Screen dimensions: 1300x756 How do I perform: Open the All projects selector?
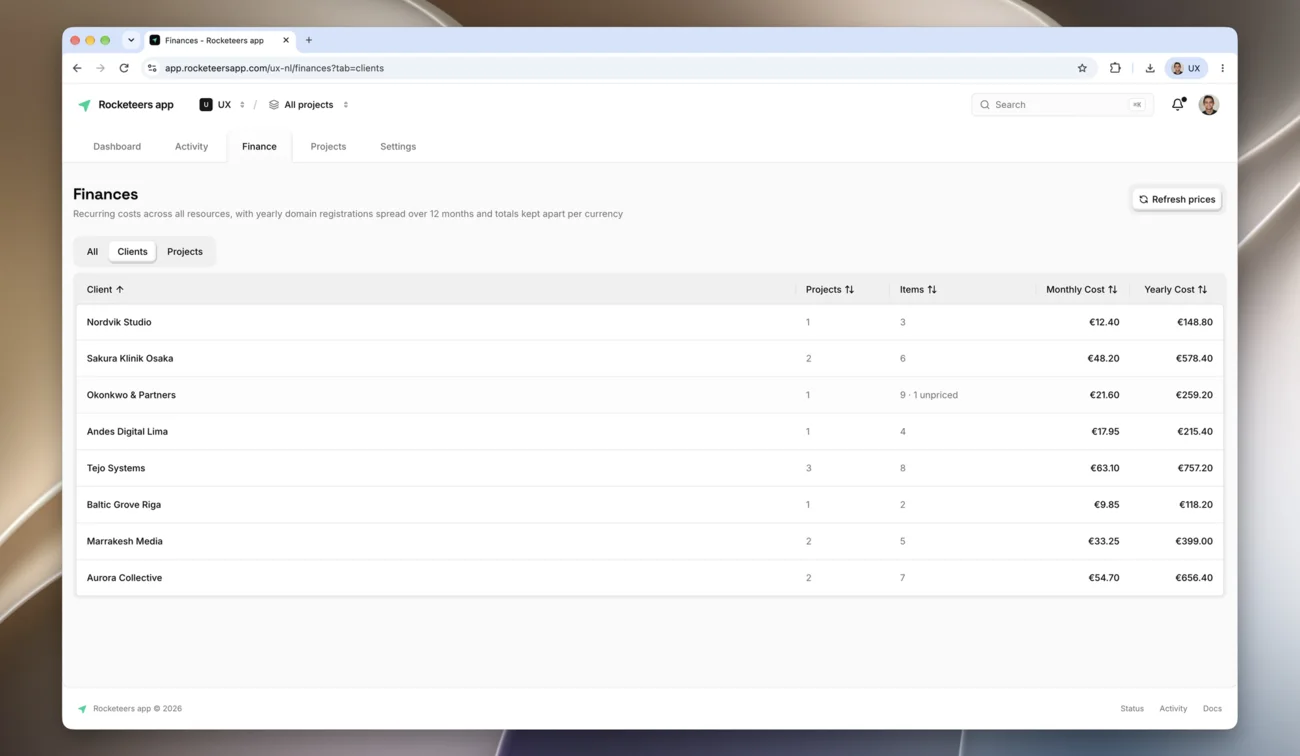pos(308,104)
